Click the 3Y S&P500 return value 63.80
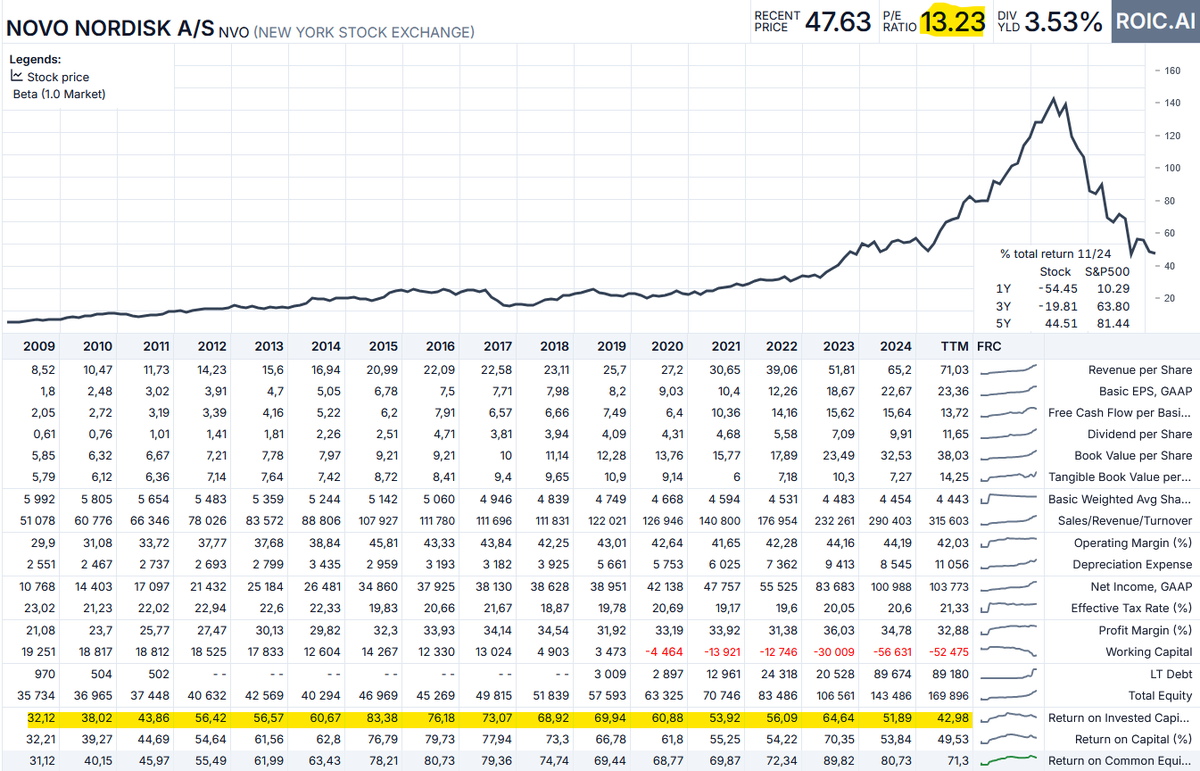1200x771 pixels. [x=1113, y=306]
